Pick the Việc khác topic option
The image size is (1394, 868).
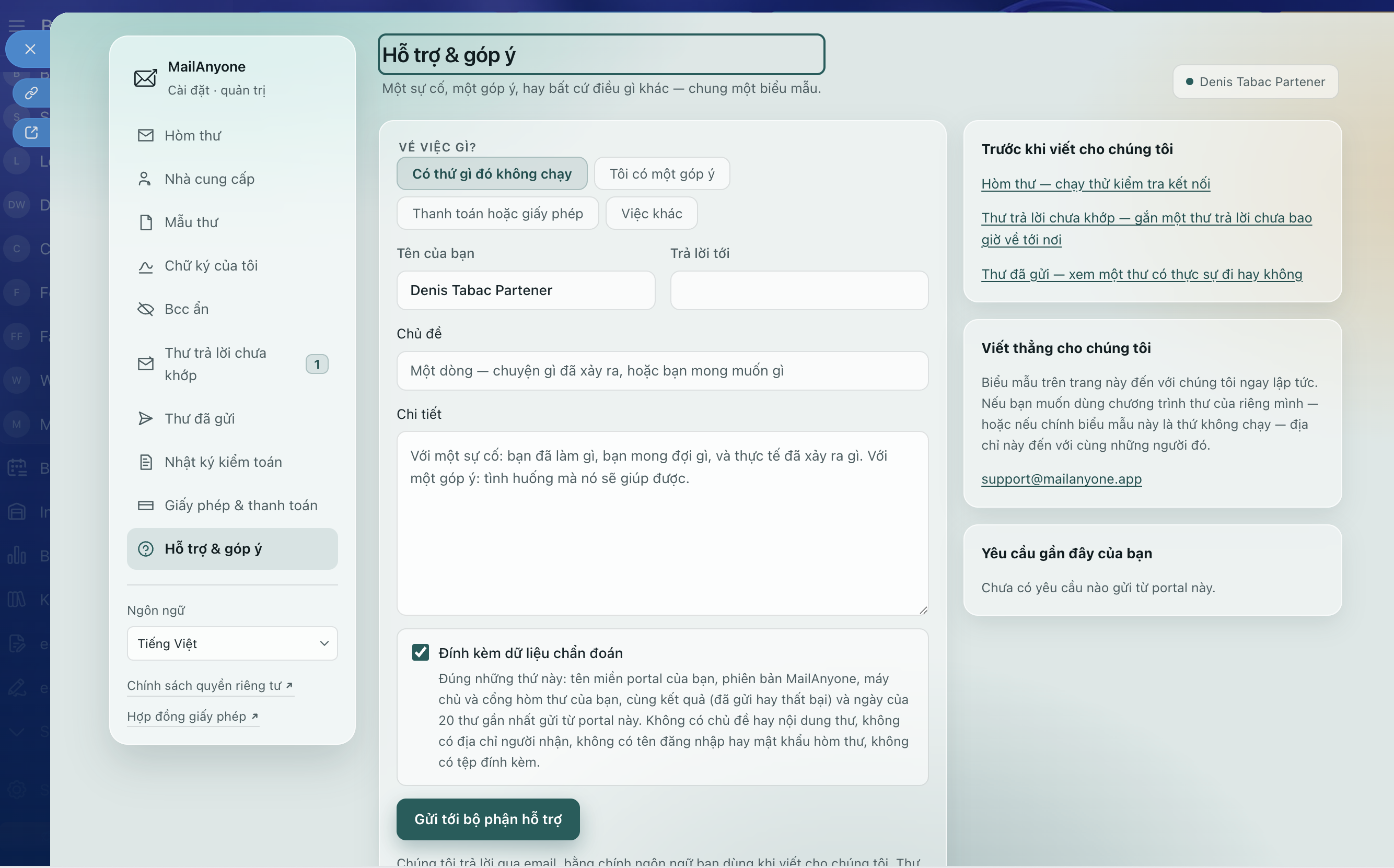tap(652, 214)
